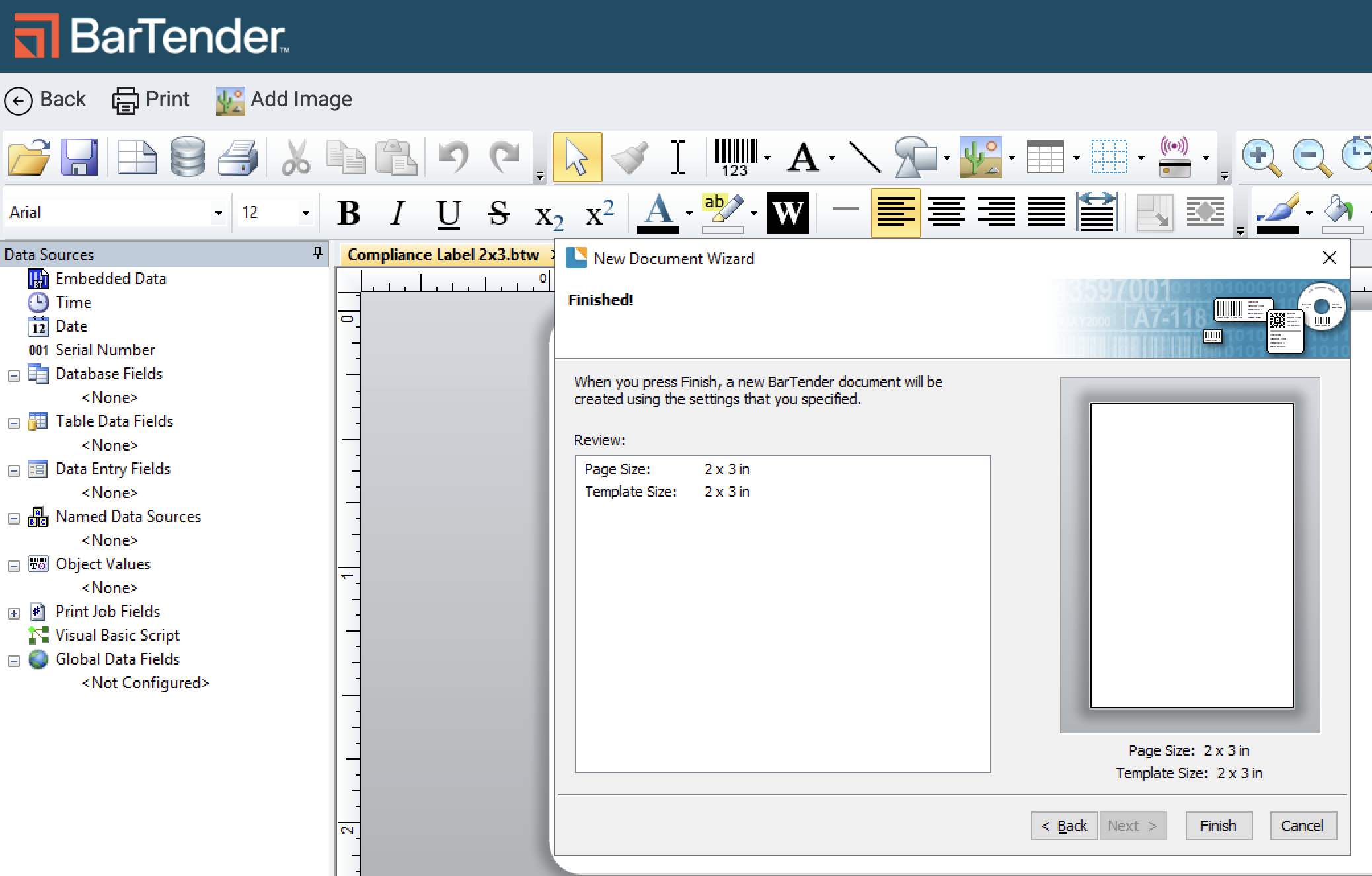Click the RFID encoder tool icon
Image resolution: width=1372 pixels, height=876 pixels.
(x=1174, y=157)
